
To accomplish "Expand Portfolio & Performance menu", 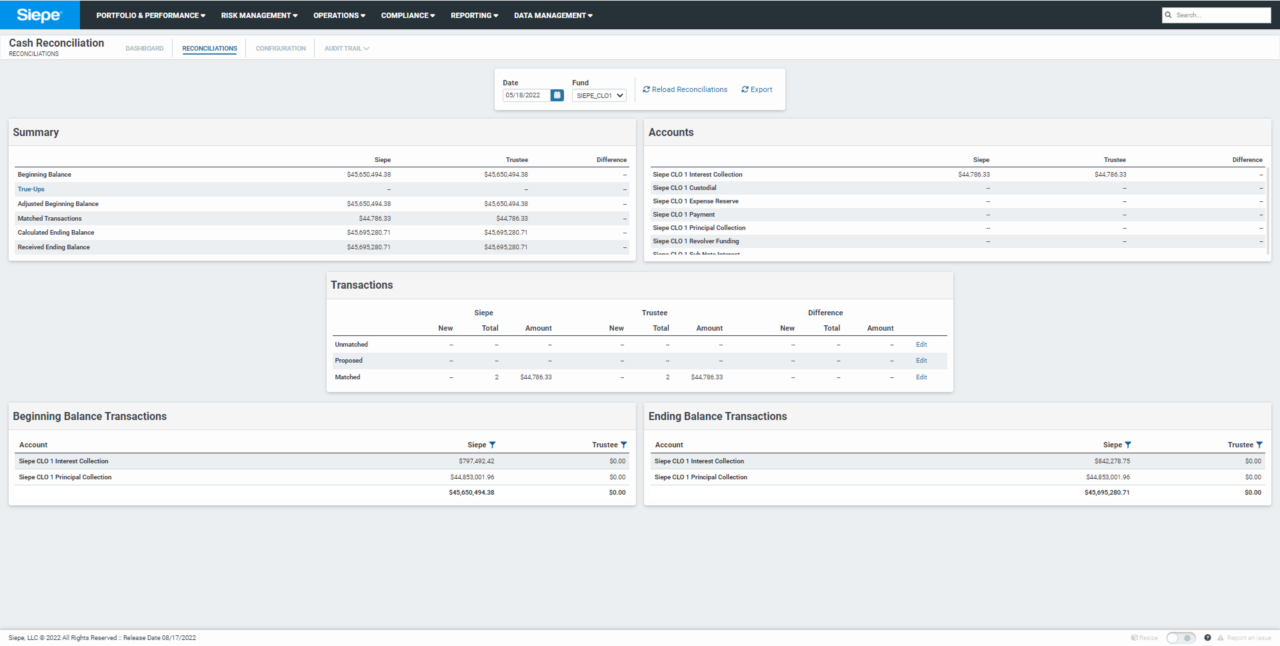I will tap(150, 15).
